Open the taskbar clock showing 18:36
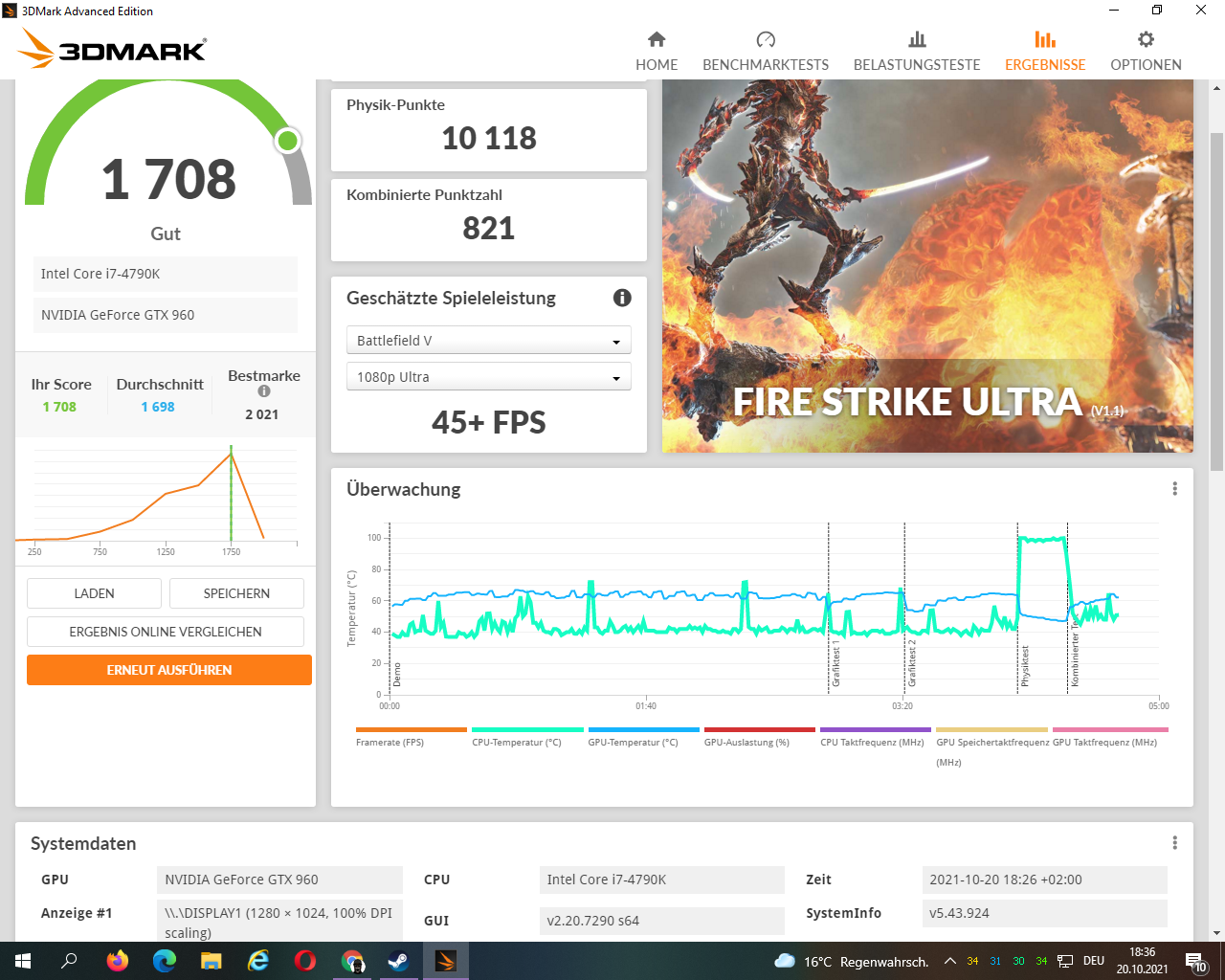The height and width of the screenshot is (980, 1225). point(1142,961)
